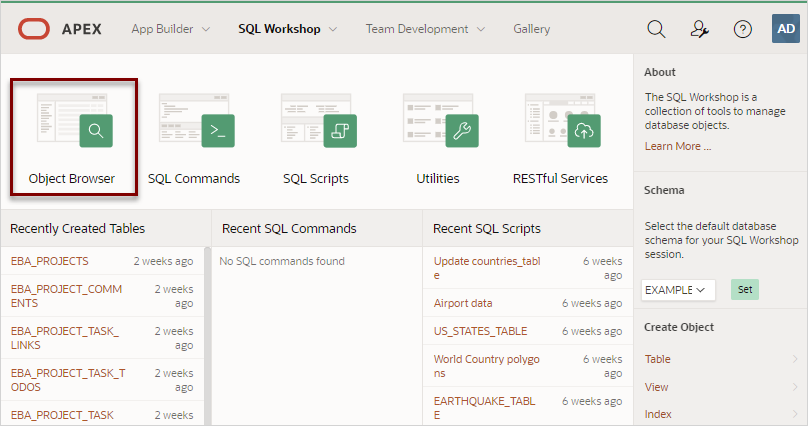Open the Update countries_table script

point(487,268)
